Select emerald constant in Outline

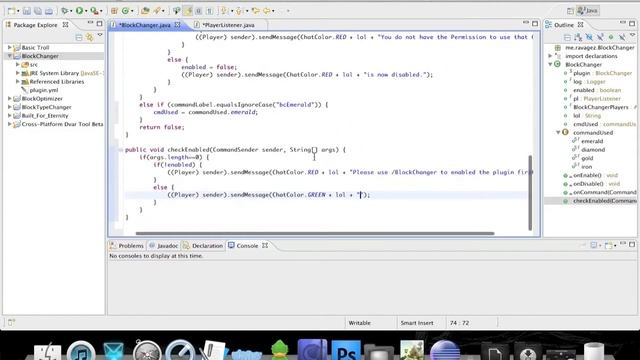(x=592, y=141)
